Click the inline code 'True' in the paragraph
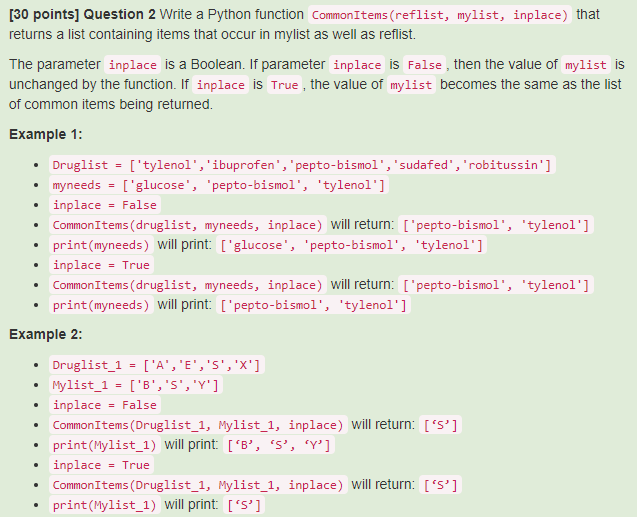 (284, 85)
